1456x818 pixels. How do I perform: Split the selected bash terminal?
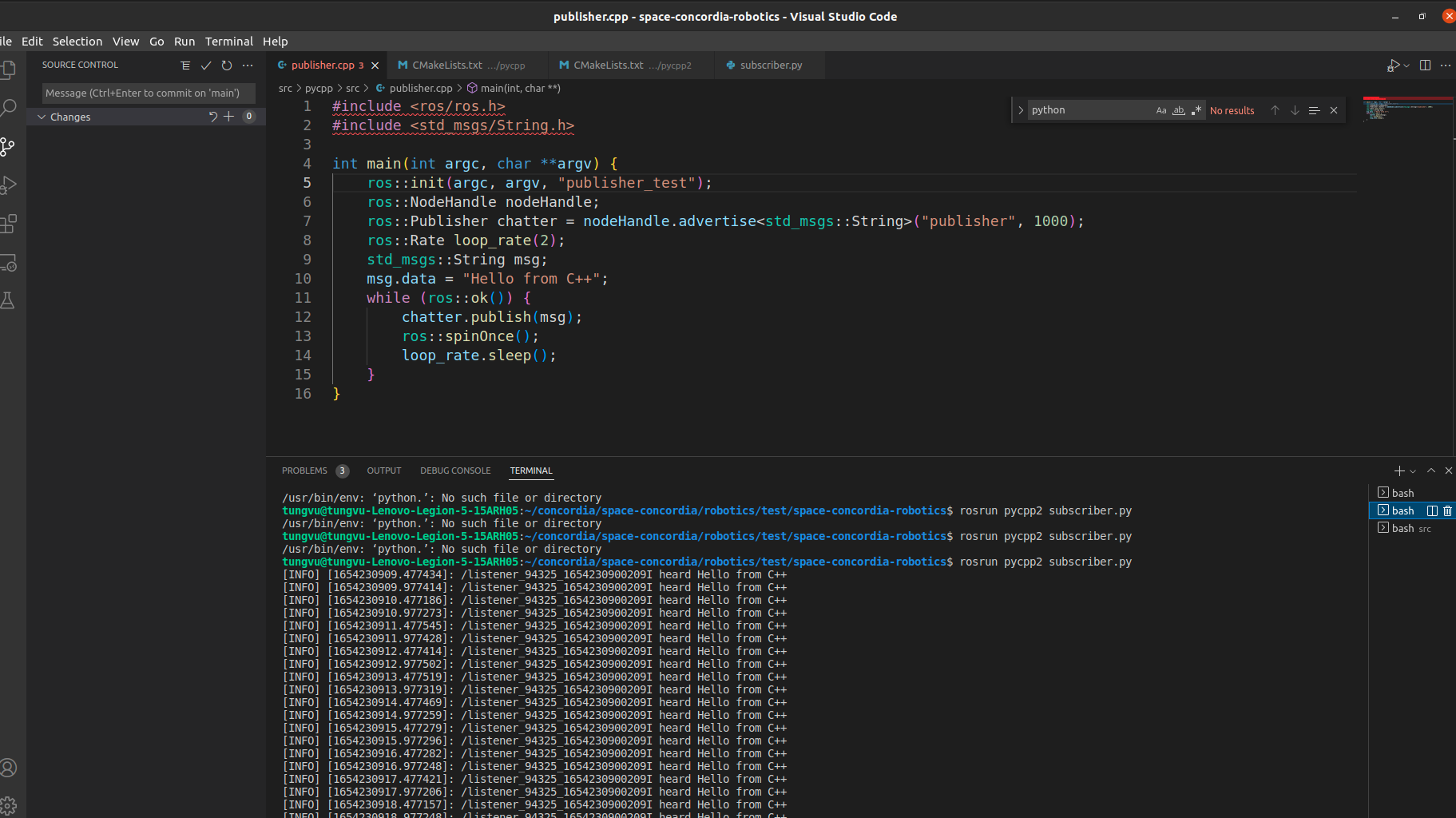[1432, 510]
